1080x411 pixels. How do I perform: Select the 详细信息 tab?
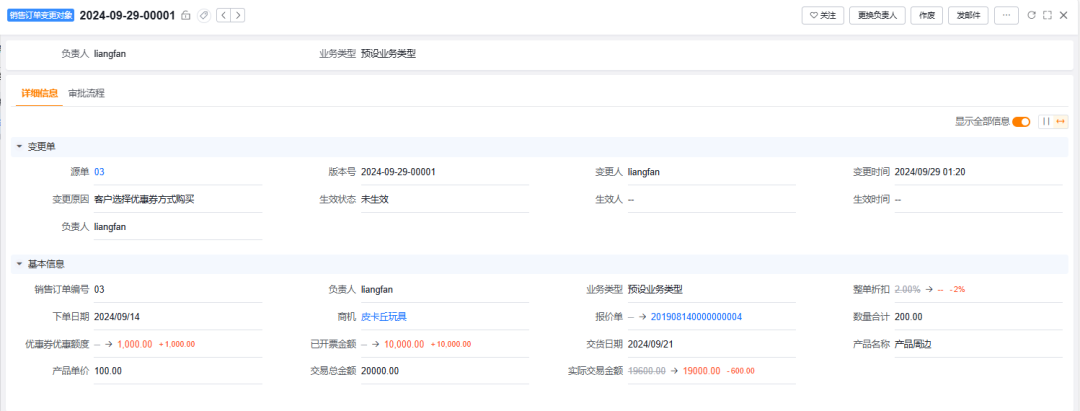39,93
